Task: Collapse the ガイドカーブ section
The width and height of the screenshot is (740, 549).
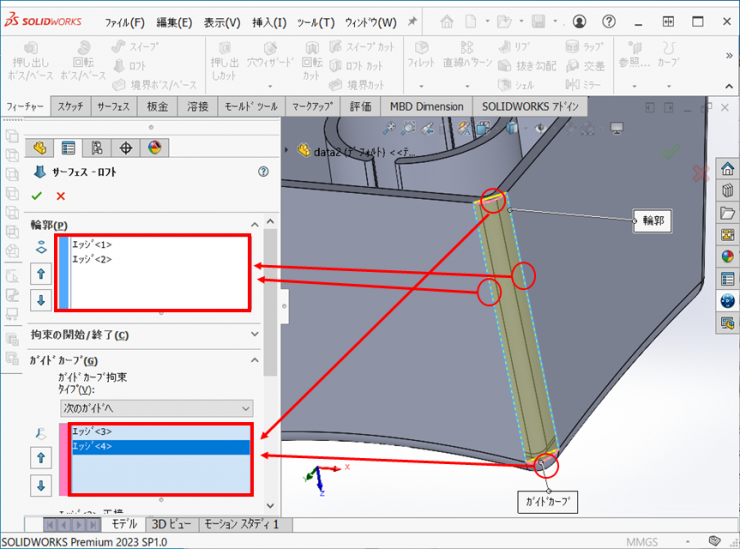Action: tap(254, 360)
